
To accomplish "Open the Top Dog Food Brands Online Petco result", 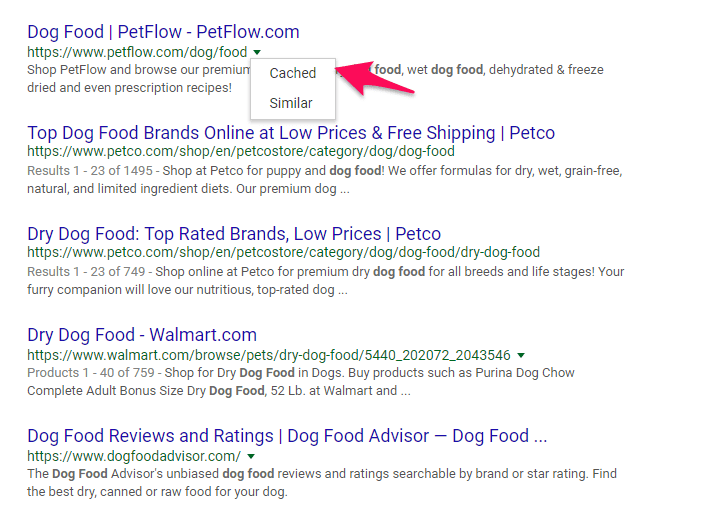I will click(291, 133).
